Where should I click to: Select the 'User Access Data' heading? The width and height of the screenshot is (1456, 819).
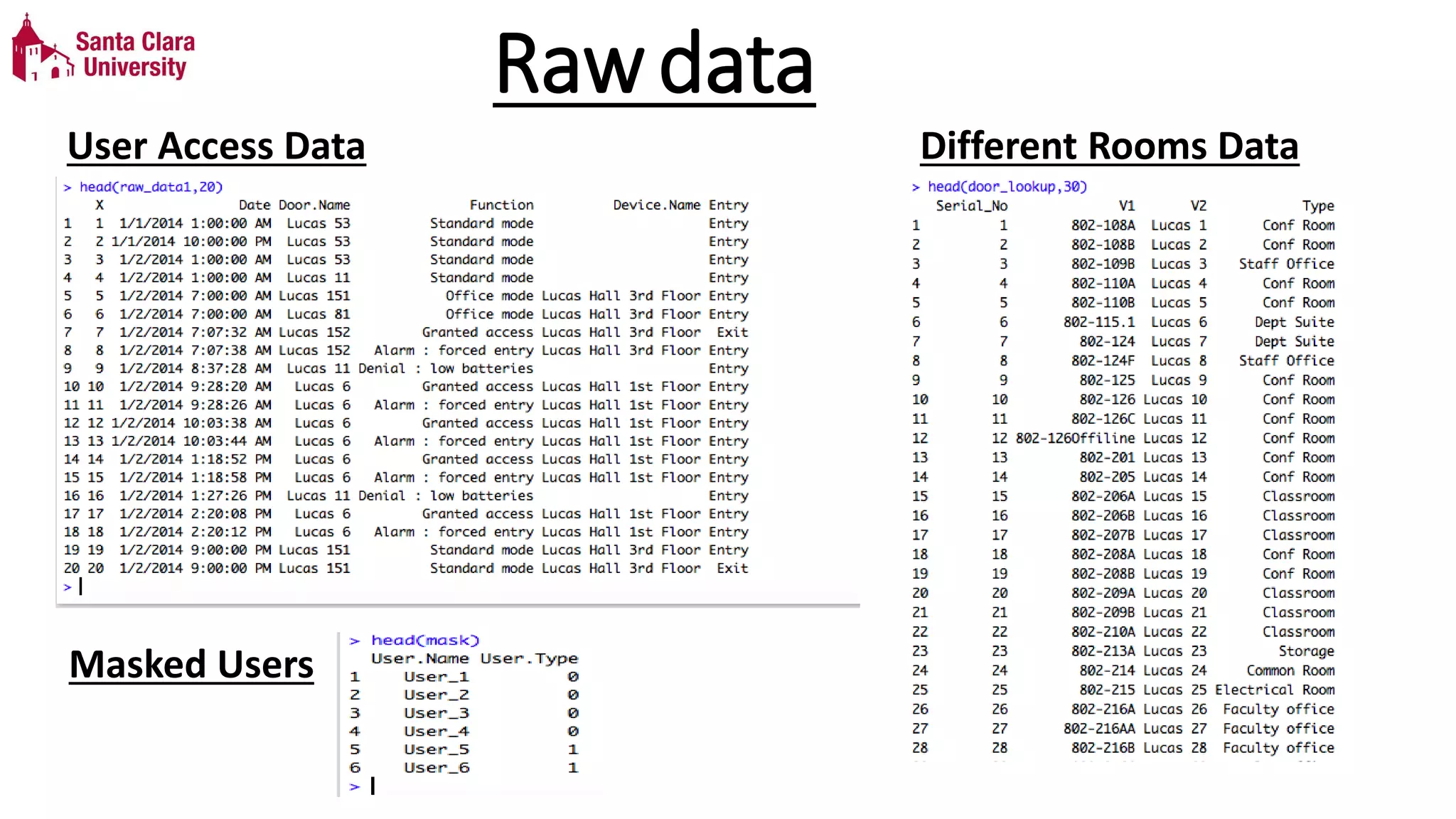coord(217,146)
